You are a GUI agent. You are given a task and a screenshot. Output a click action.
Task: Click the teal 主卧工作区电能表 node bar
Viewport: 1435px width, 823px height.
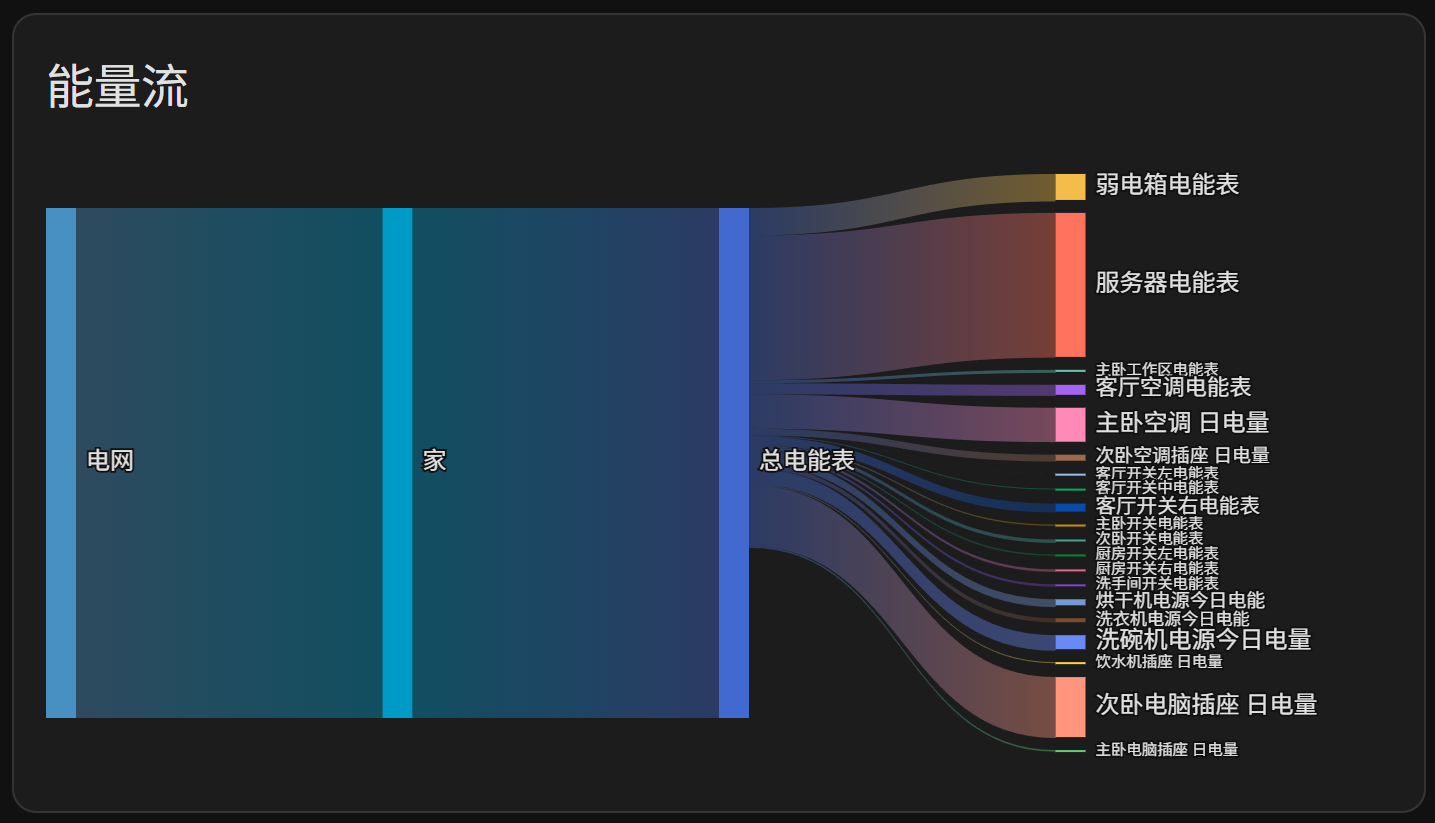1068,370
